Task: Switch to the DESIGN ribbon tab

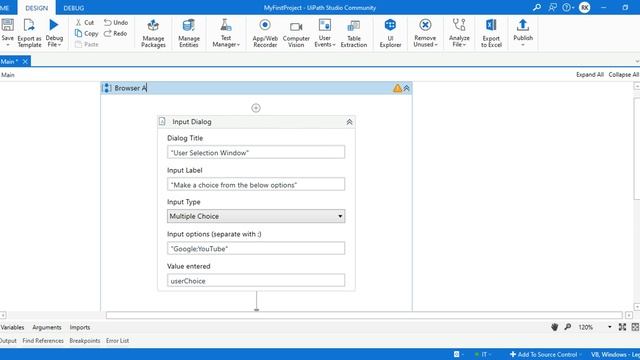Action: (37, 8)
